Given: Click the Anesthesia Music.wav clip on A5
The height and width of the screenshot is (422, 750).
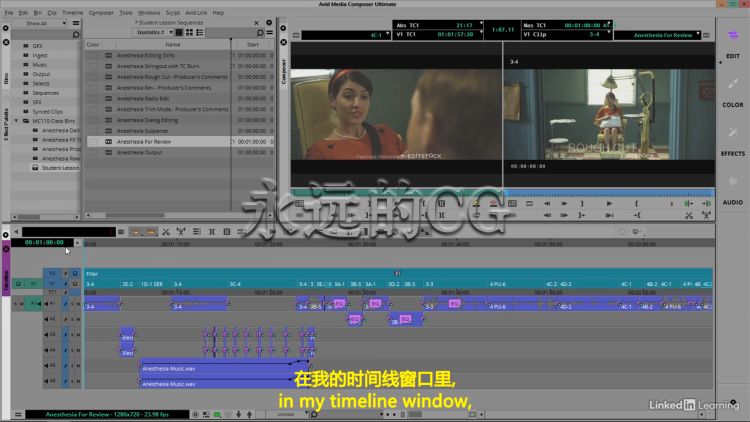Looking at the screenshot, I should 224,368.
